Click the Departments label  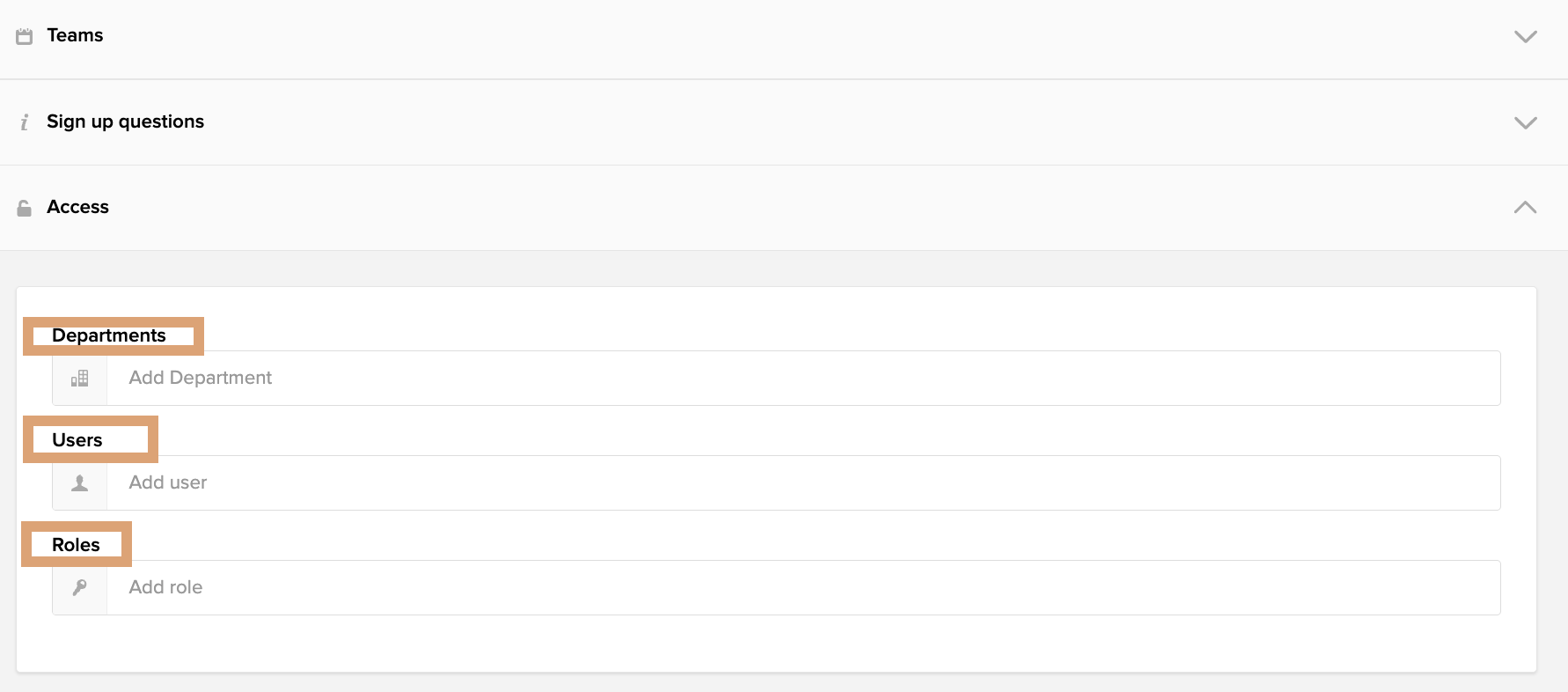(x=109, y=335)
